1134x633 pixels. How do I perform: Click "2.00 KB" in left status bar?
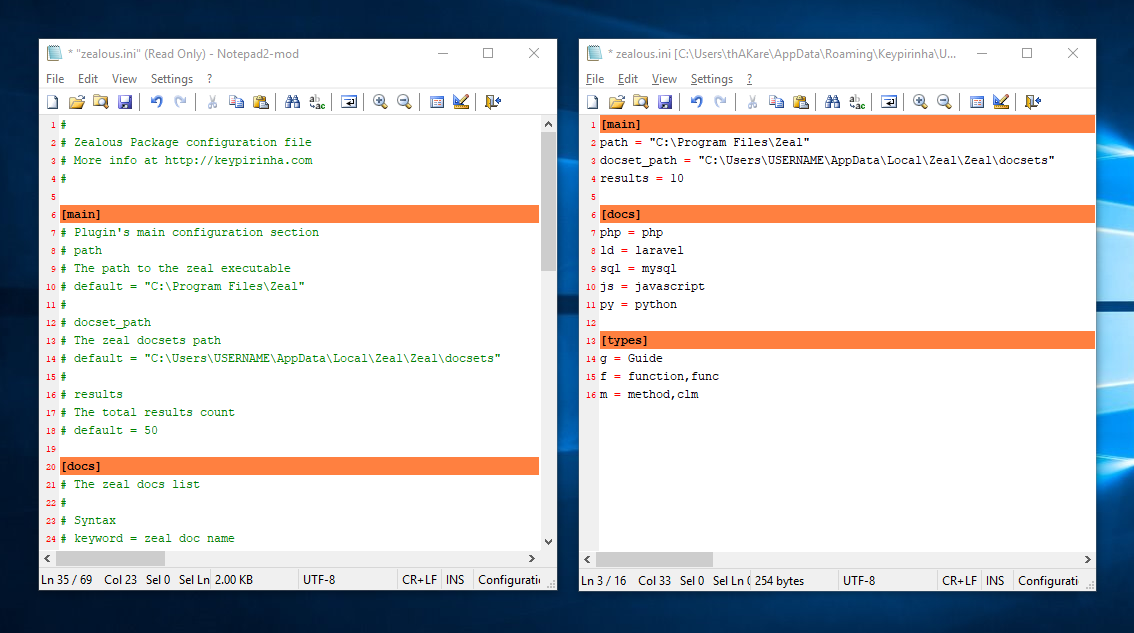coord(234,579)
